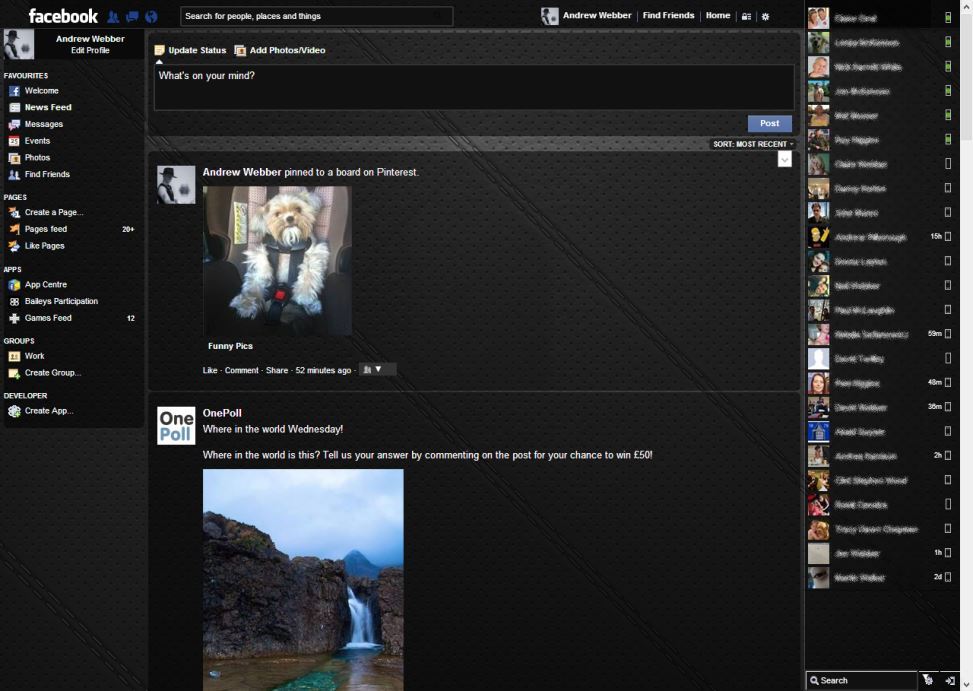Viewport: 973px width, 691px height.
Task: Select the Add Photos/Video tab
Action: 280,50
